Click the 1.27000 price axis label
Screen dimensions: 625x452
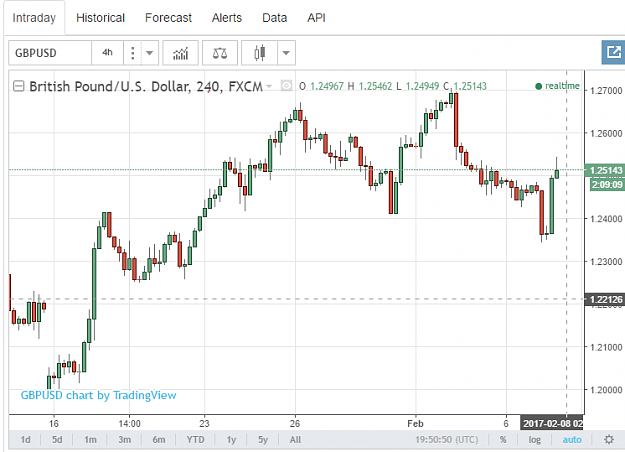606,90
